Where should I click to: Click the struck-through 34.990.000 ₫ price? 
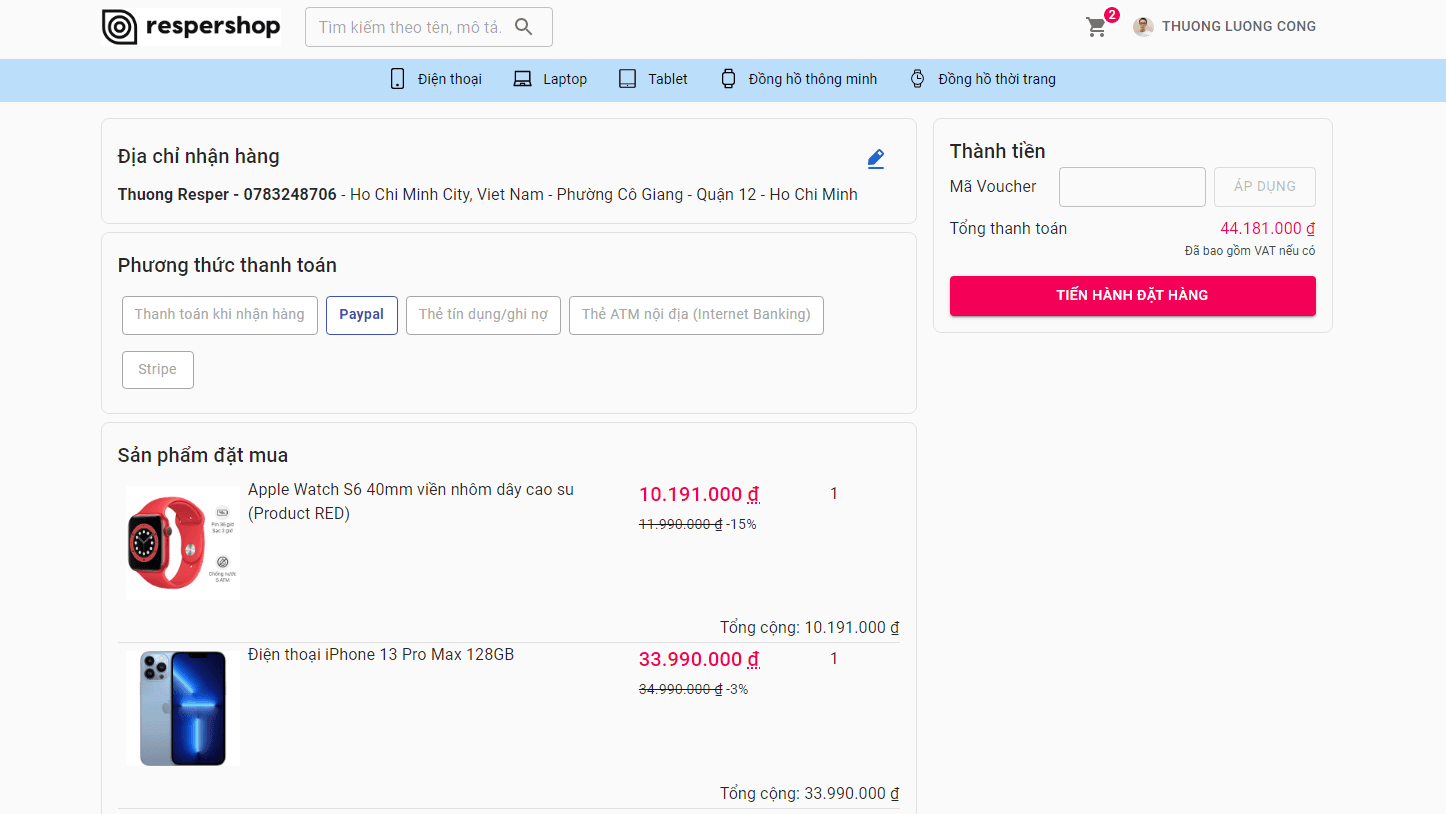680,689
